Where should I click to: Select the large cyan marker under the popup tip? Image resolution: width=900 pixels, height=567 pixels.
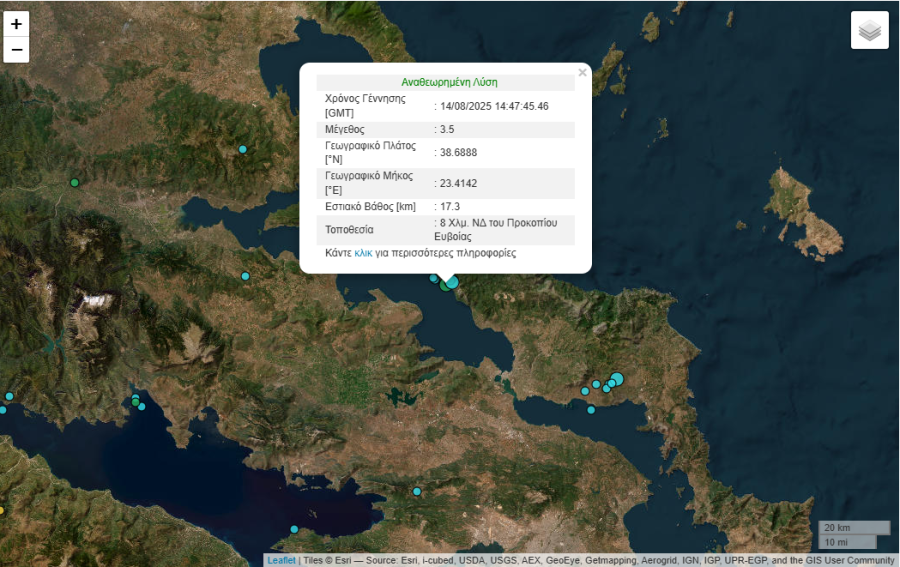(x=453, y=283)
